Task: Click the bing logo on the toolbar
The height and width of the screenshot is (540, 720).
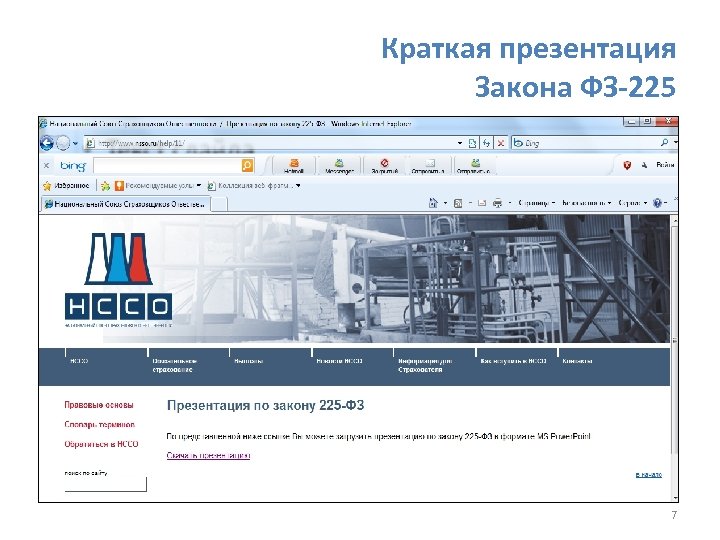Action: [x=73, y=165]
